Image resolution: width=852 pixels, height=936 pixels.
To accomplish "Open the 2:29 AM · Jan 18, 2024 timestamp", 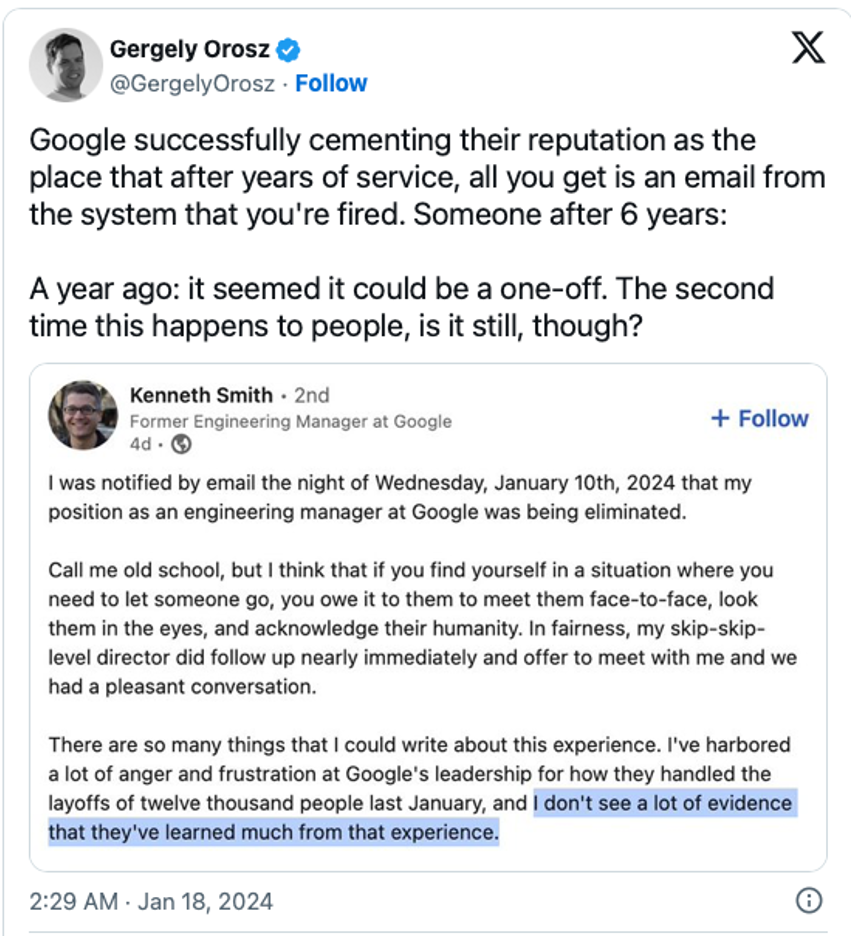I will 150,901.
